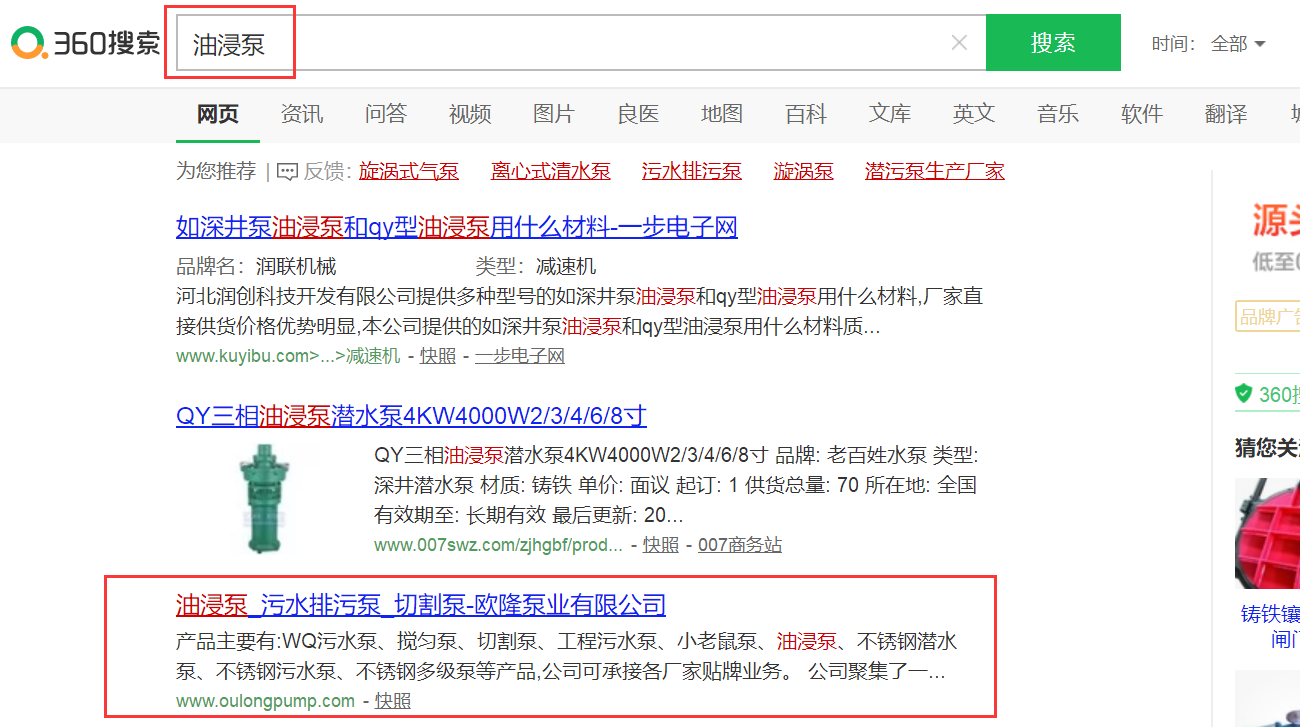Open the 翻译 tab
The width and height of the screenshot is (1300, 727).
point(1226,114)
